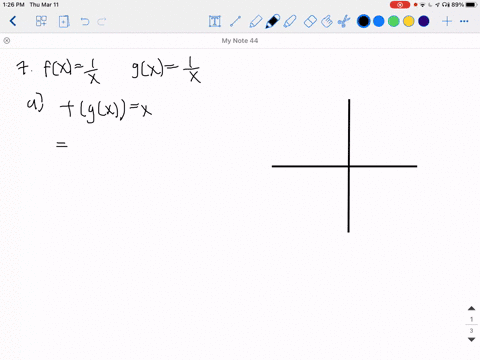
Task: Open the page grid overview icon
Action: [41, 21]
